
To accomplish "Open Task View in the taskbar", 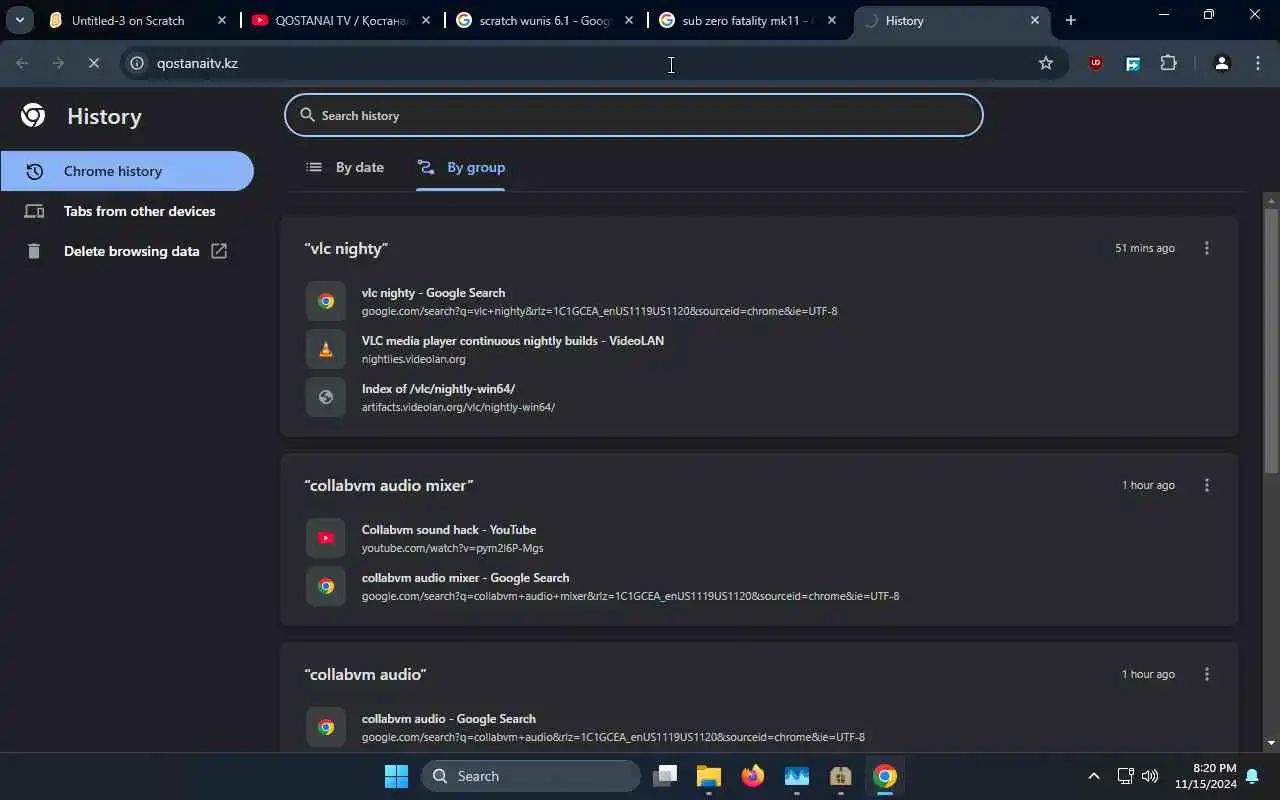I will point(665,776).
